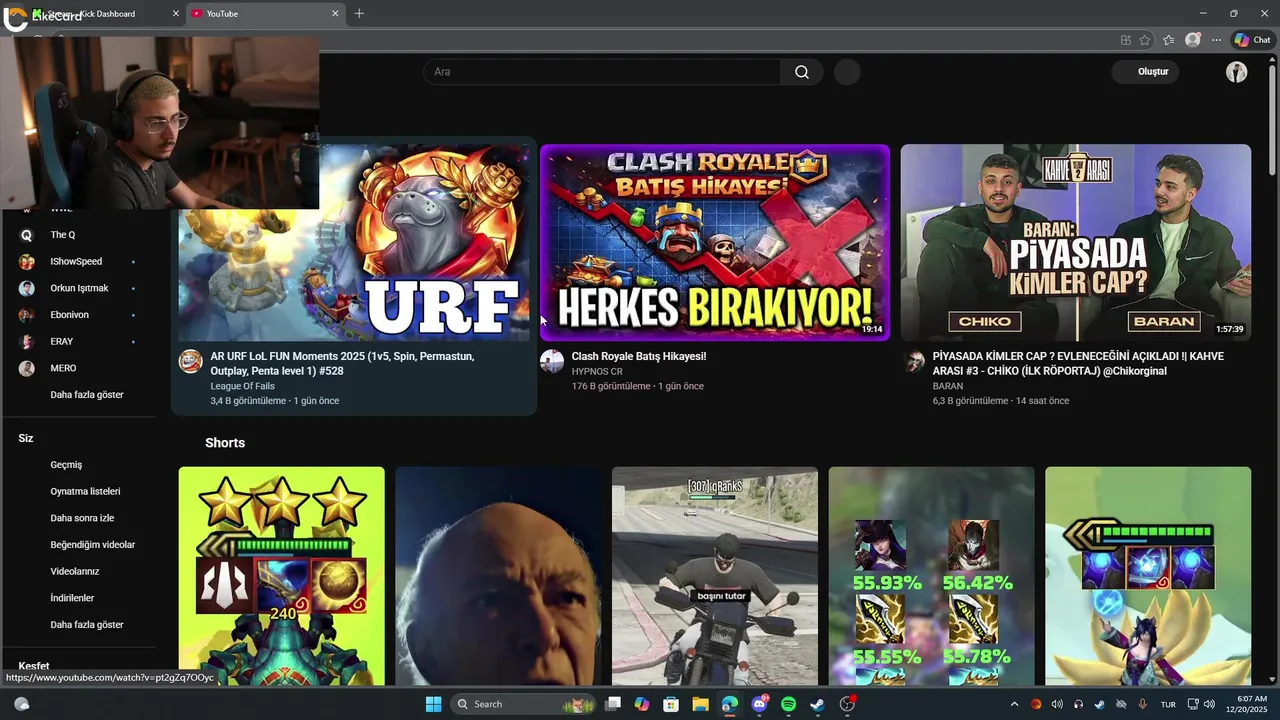Add page to favorites with star icon
The height and width of the screenshot is (720, 1280).
click(1145, 40)
